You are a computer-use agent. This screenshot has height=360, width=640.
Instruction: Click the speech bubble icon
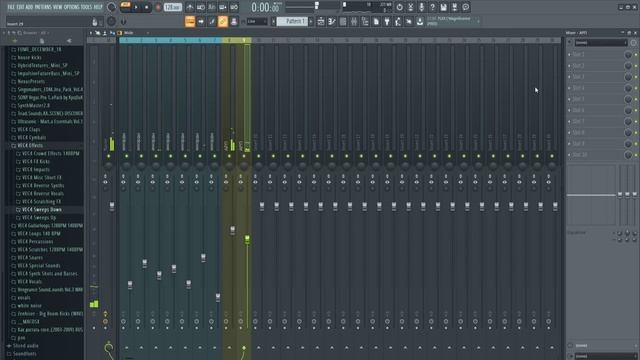465,7
